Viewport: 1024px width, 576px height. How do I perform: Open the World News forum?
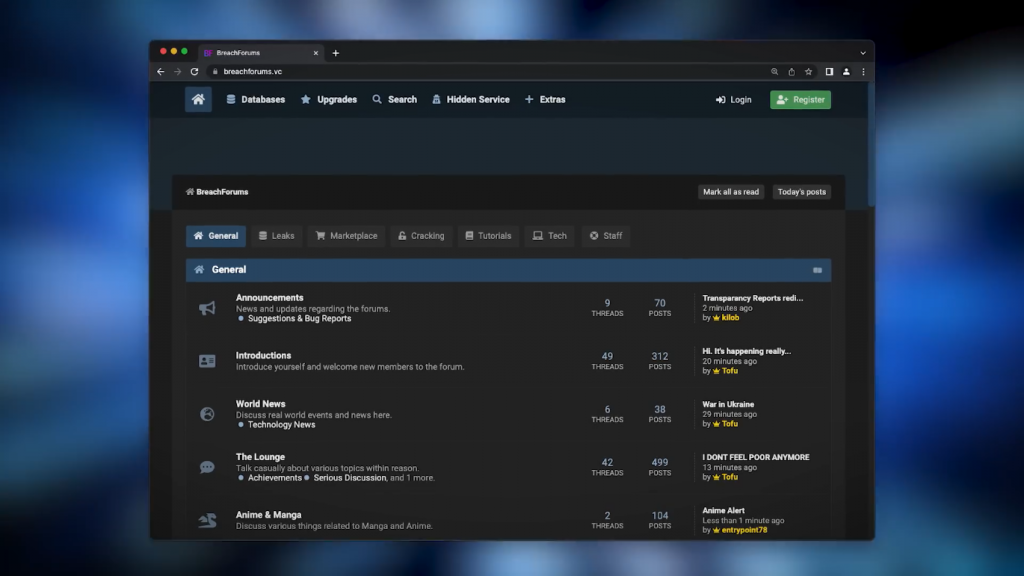tap(261, 404)
